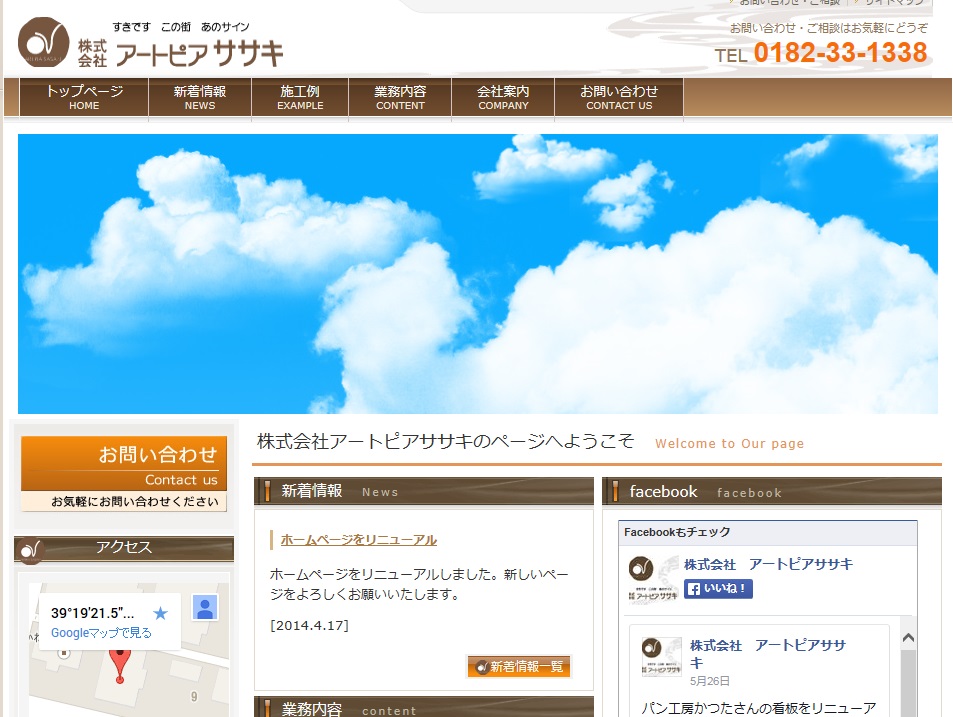Click the Facebook feed scrollbar up arrow
The height and width of the screenshot is (717, 953).
908,637
